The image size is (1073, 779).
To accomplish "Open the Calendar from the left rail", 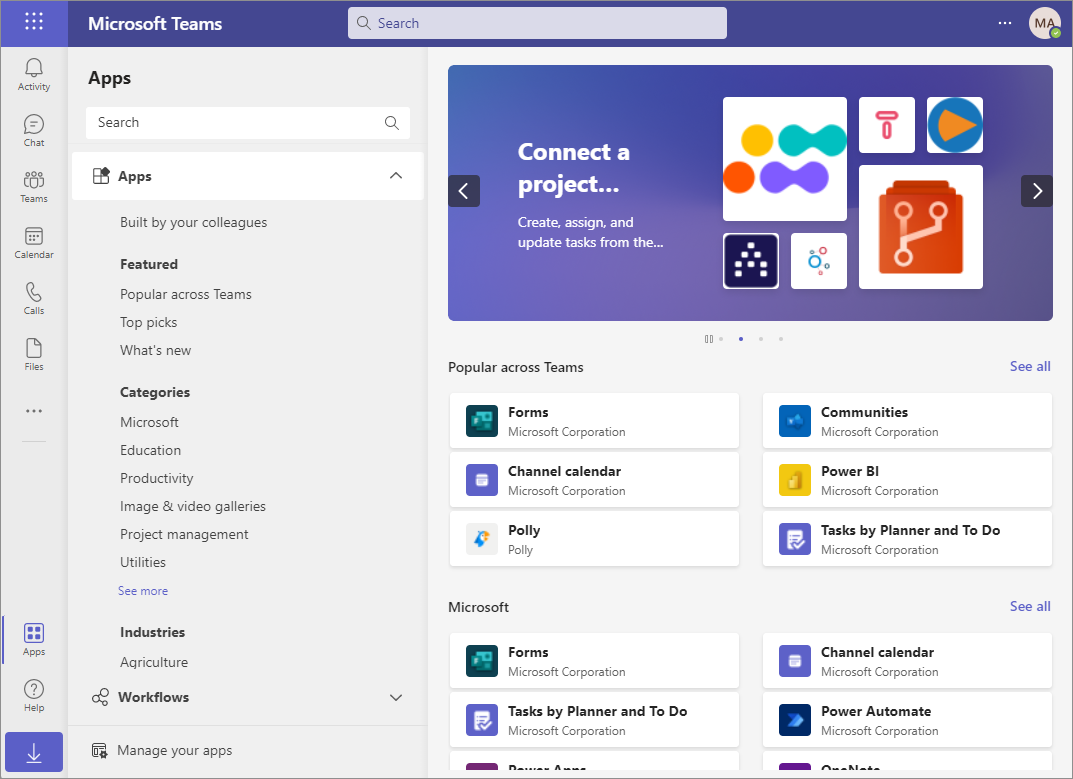I will pyautogui.click(x=33, y=240).
